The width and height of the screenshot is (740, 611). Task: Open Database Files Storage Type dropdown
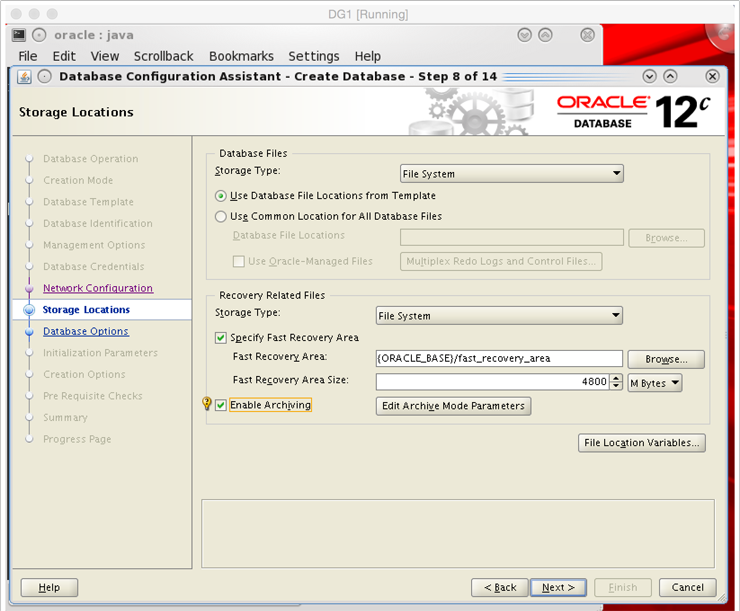(x=512, y=174)
